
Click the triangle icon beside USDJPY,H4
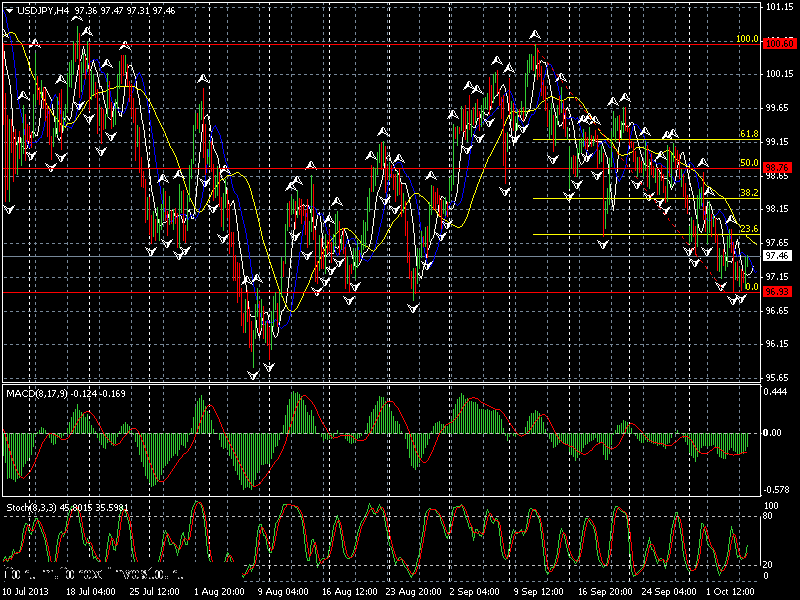(9, 10)
